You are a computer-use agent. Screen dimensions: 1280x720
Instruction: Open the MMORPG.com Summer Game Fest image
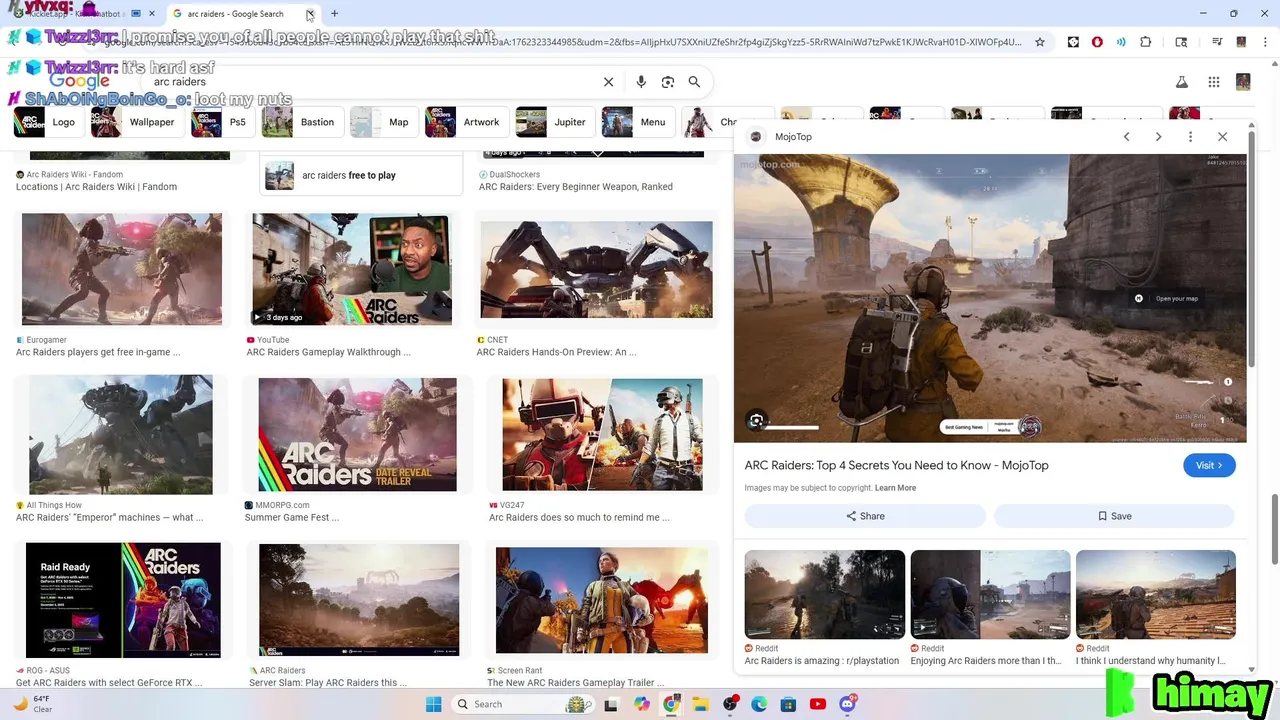coord(357,435)
